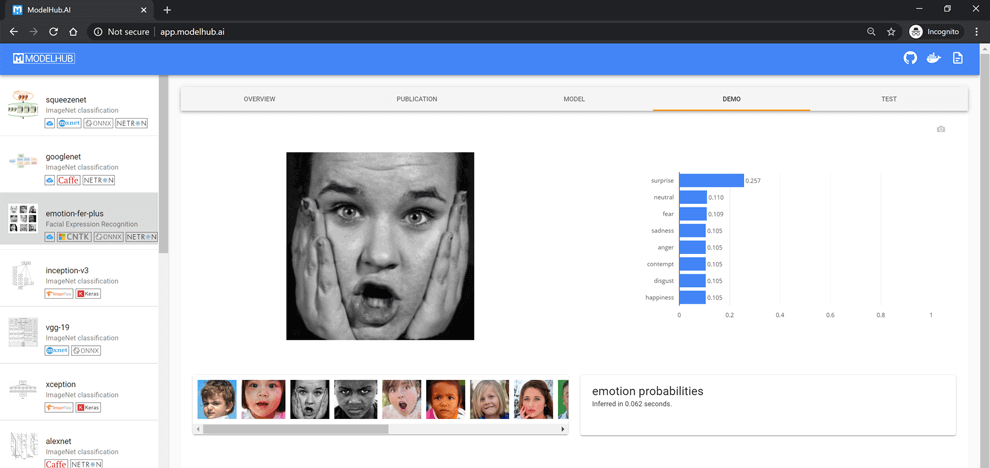Click the NETRON badge under squeezenet
Screen dimensions: 990x468
pos(131,123)
